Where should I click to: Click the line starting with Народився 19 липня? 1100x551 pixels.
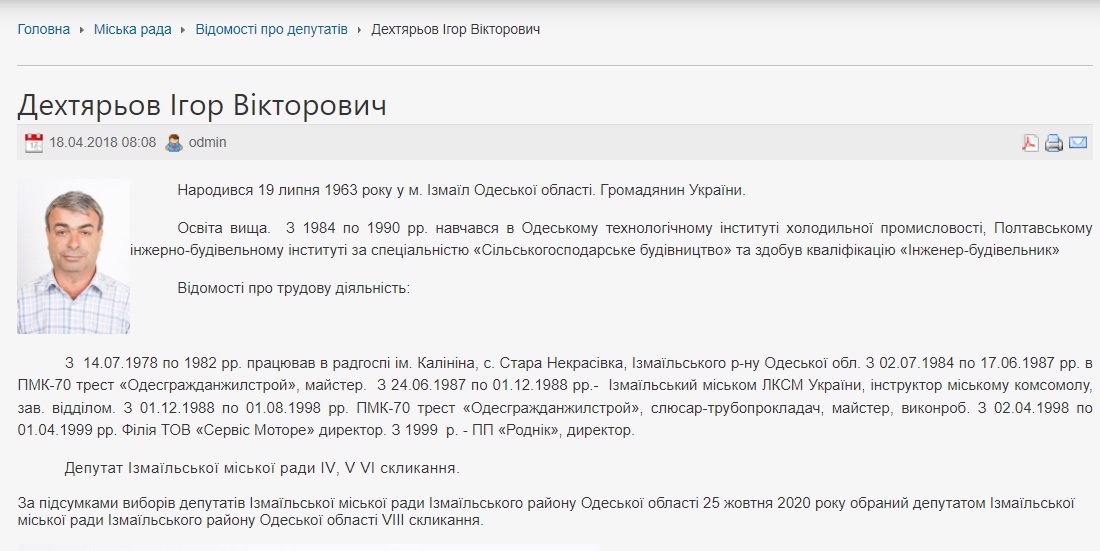click(x=461, y=190)
